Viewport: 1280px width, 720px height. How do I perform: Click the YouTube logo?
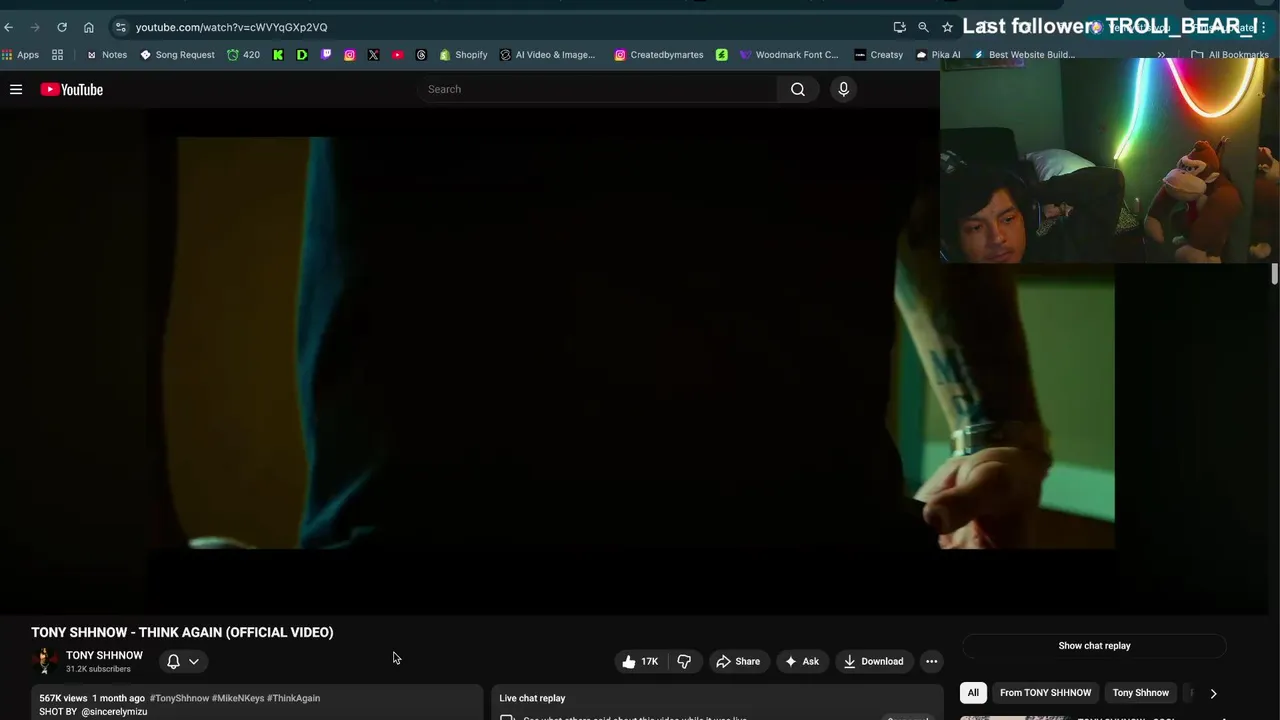point(72,89)
